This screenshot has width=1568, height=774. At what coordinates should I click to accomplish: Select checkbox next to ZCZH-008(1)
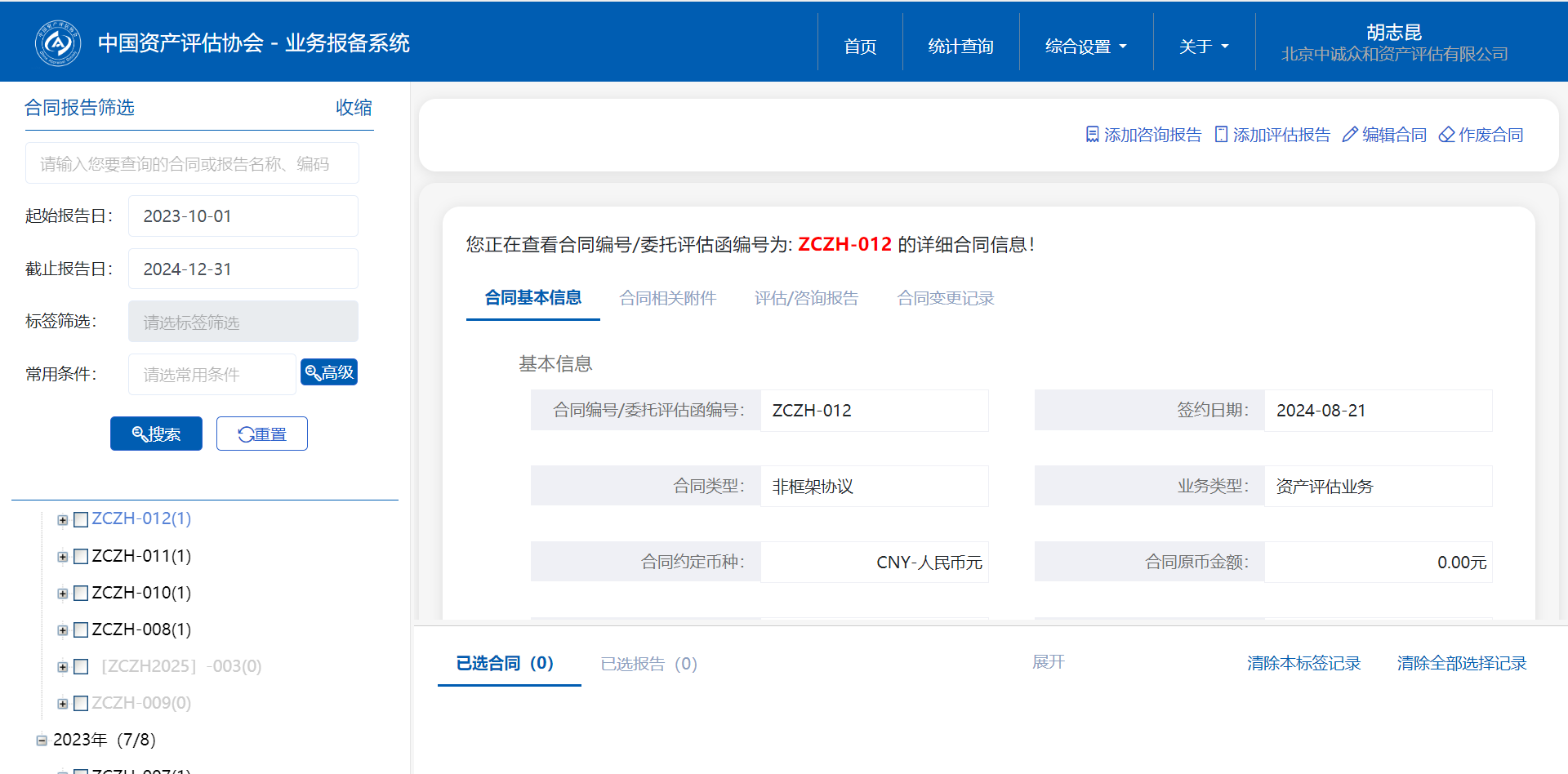click(x=81, y=630)
